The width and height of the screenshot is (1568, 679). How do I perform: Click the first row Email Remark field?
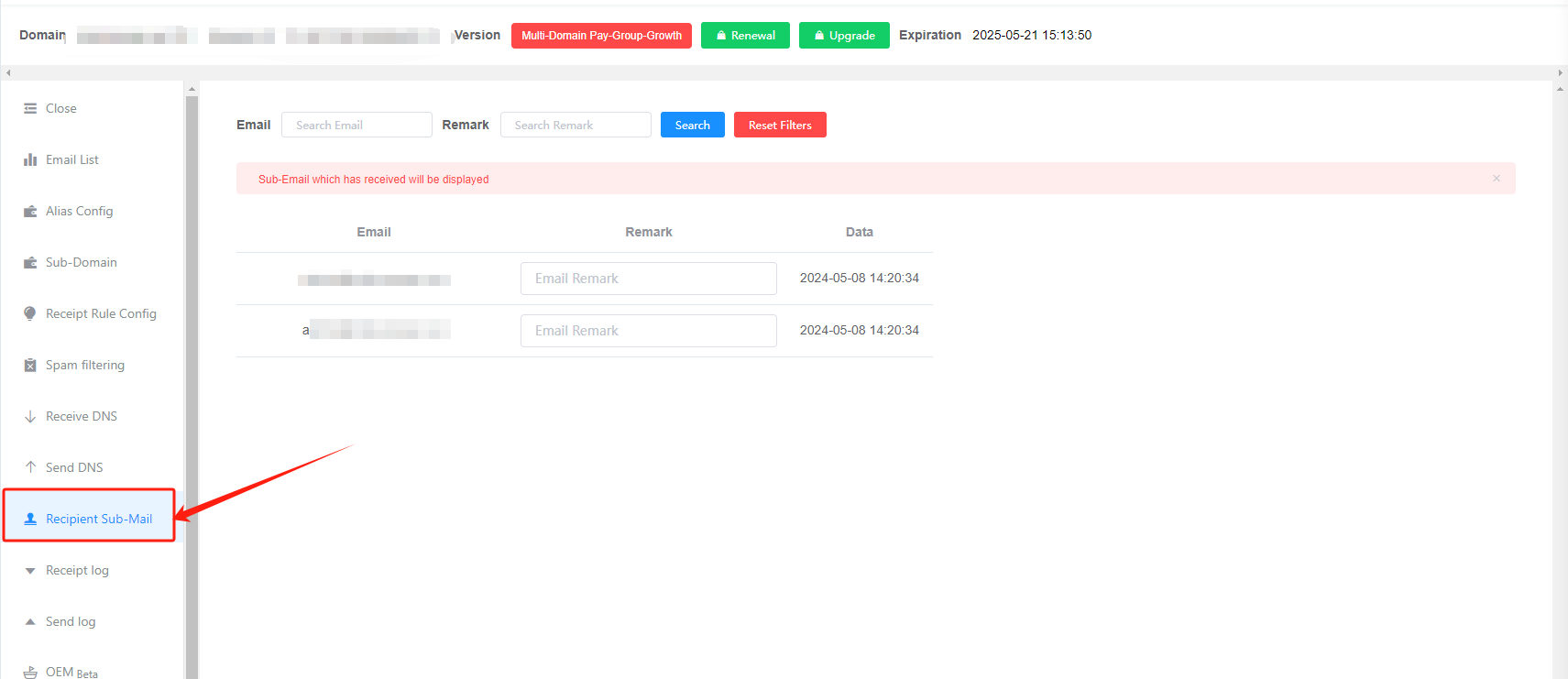coord(649,279)
